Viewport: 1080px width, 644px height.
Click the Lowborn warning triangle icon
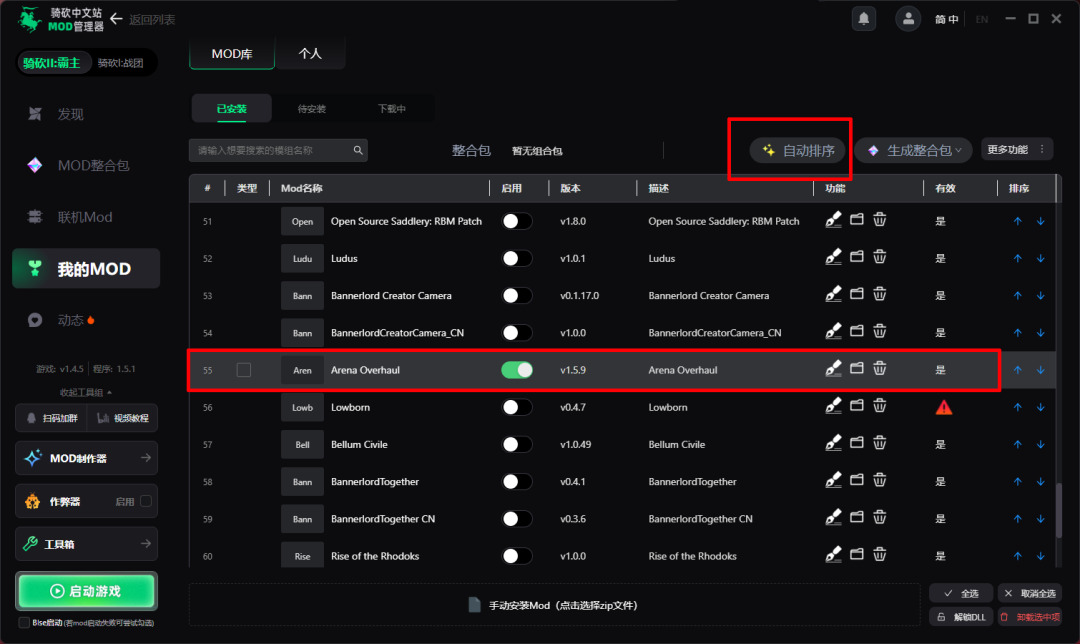(944, 408)
